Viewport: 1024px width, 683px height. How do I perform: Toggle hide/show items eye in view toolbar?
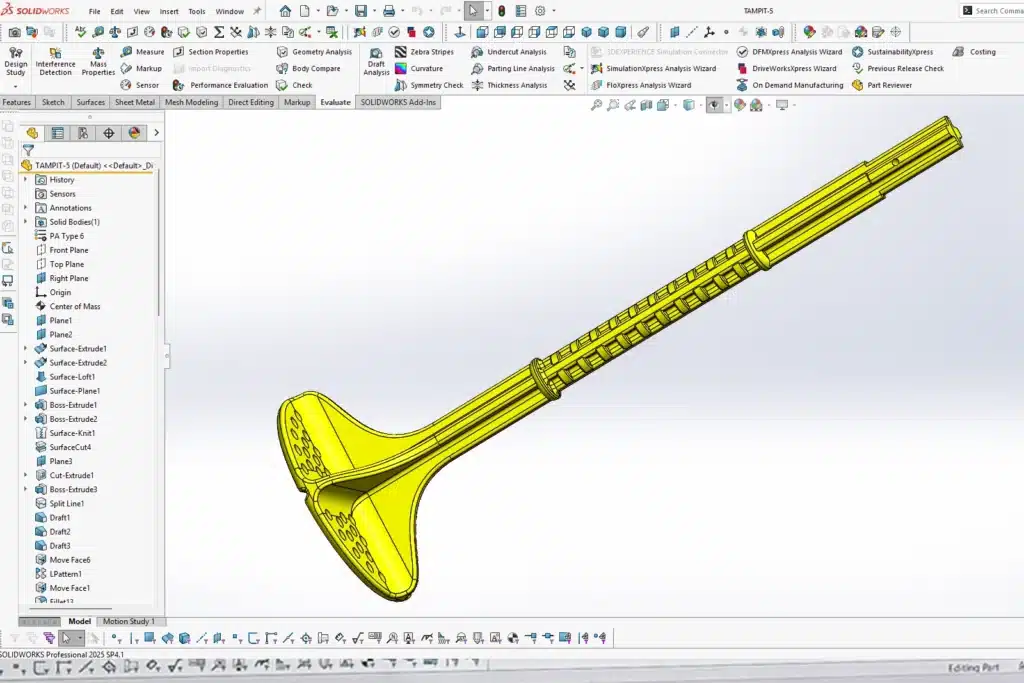pyautogui.click(x=713, y=105)
